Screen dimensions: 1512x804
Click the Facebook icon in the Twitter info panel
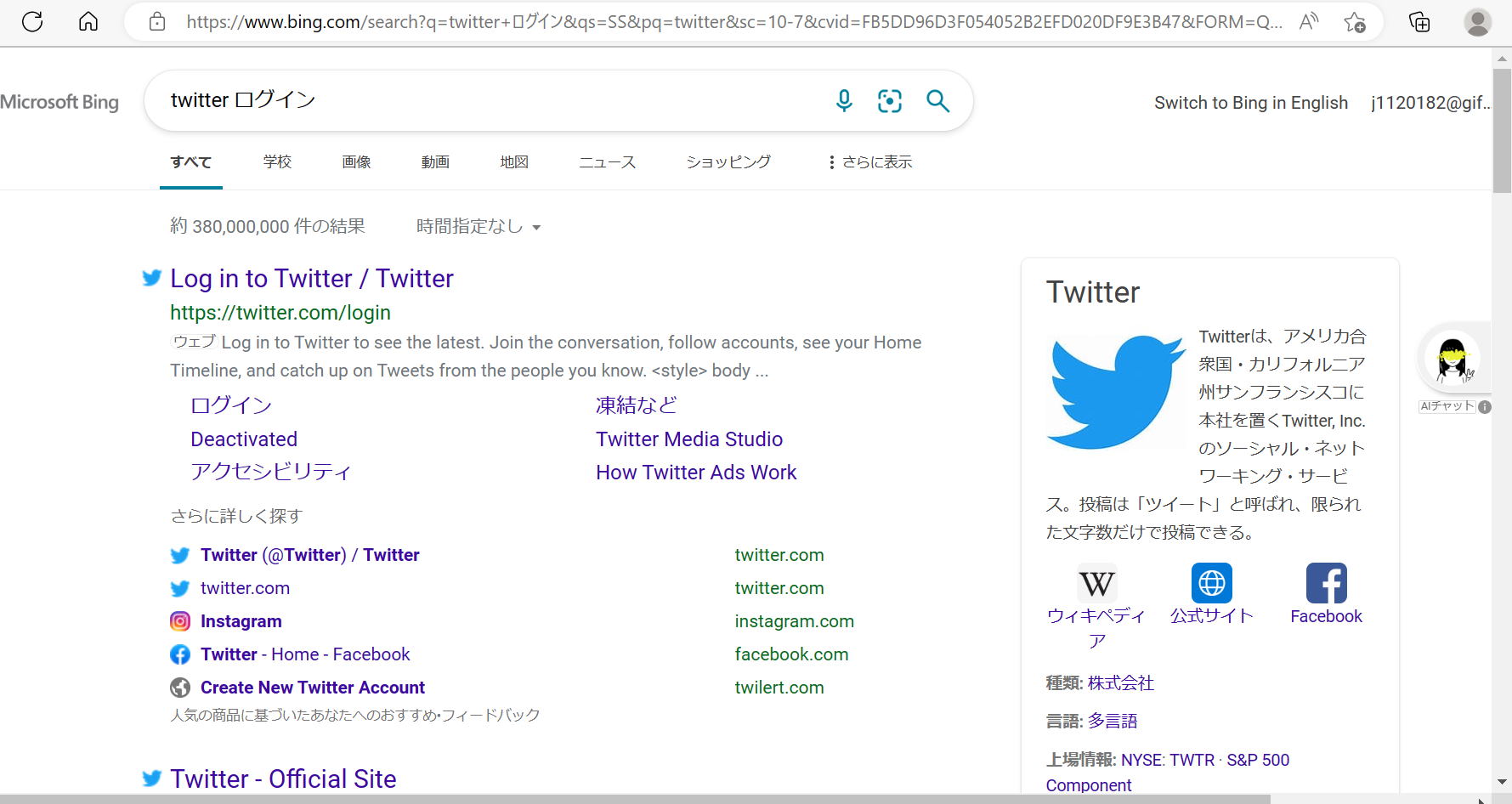1326,582
